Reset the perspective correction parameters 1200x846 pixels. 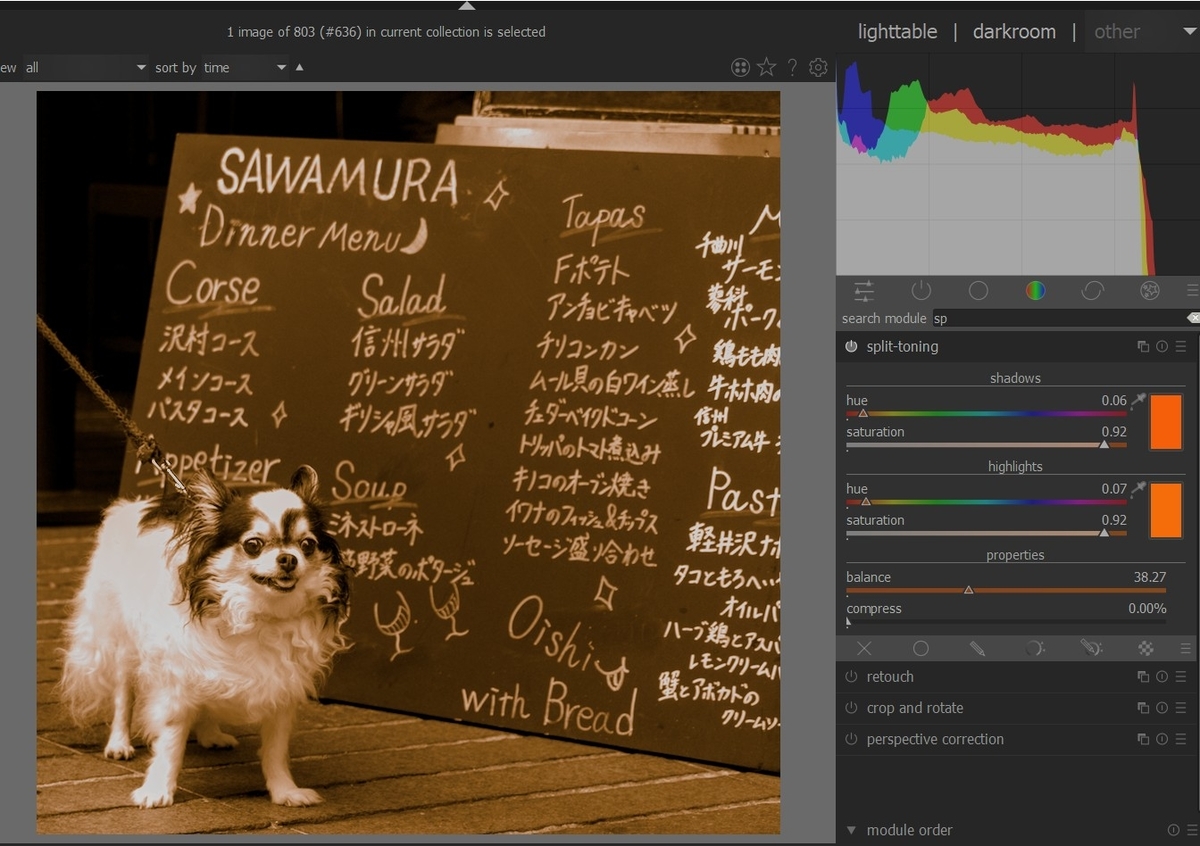point(1162,739)
